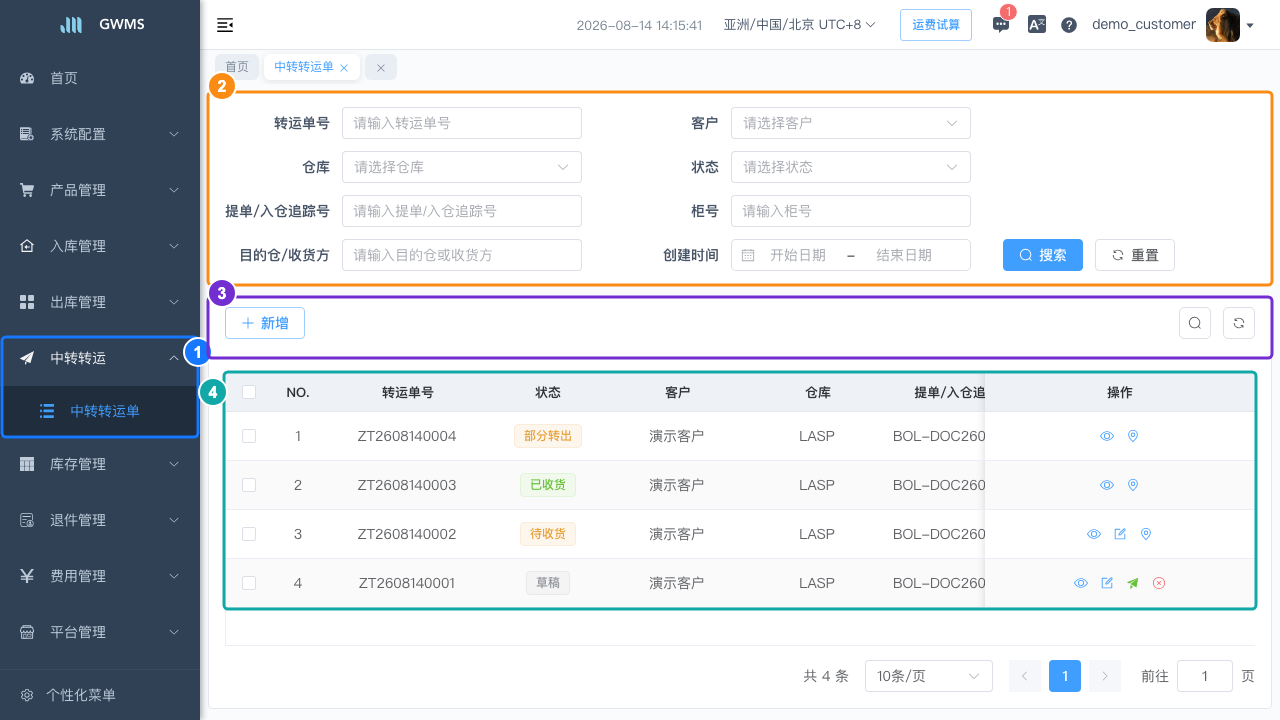Open tracking location for ZT2608140004
The height and width of the screenshot is (720, 1280).
1133,436
